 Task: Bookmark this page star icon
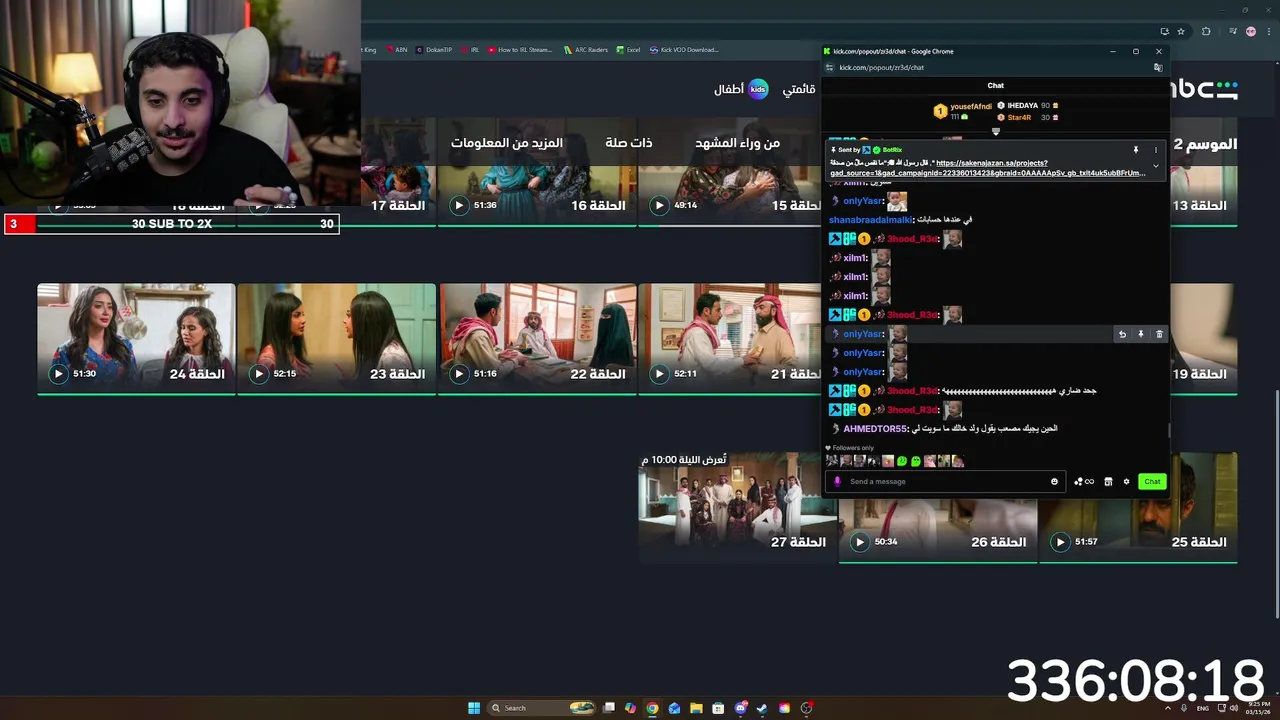pos(1181,31)
